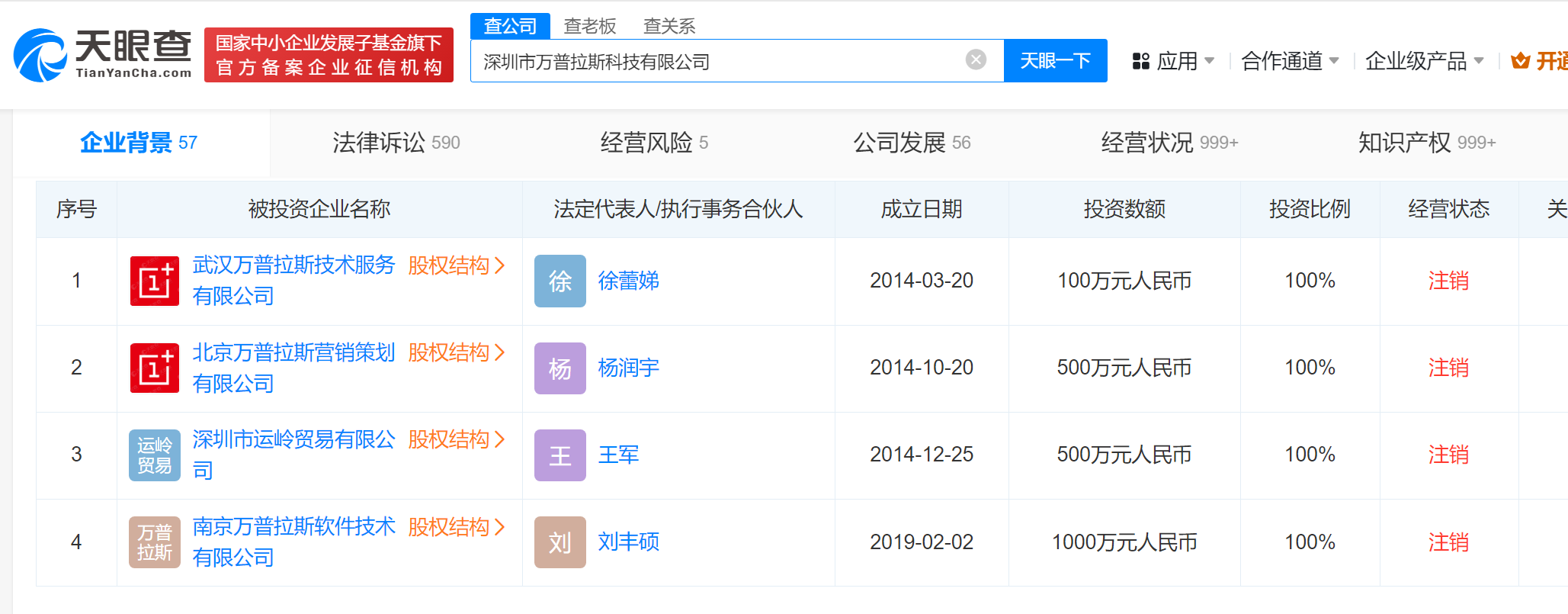The width and height of the screenshot is (1568, 614).
Task: Click the 运岭贸易 company logo
Action: [x=155, y=455]
